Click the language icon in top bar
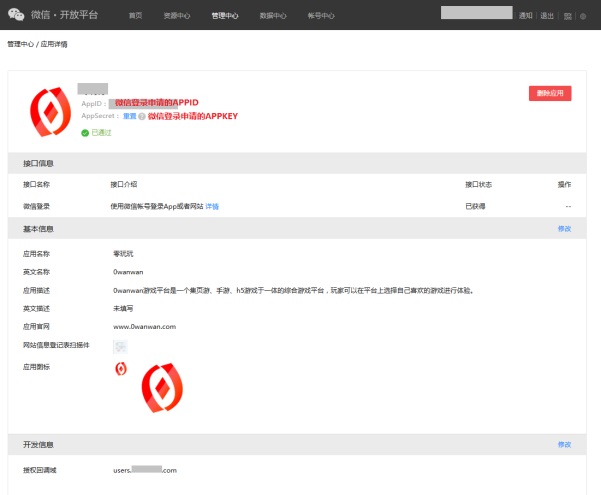This screenshot has height=495, width=601. click(569, 16)
